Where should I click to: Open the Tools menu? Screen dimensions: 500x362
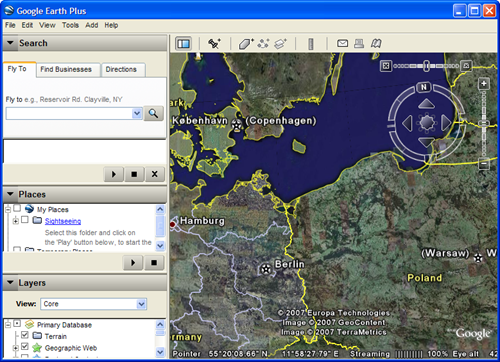point(70,25)
